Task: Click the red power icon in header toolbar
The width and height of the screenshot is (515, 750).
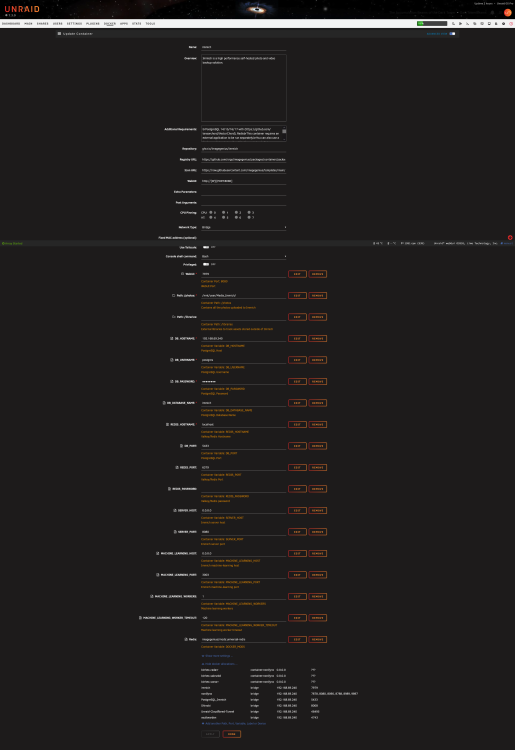Action: (x=510, y=23)
